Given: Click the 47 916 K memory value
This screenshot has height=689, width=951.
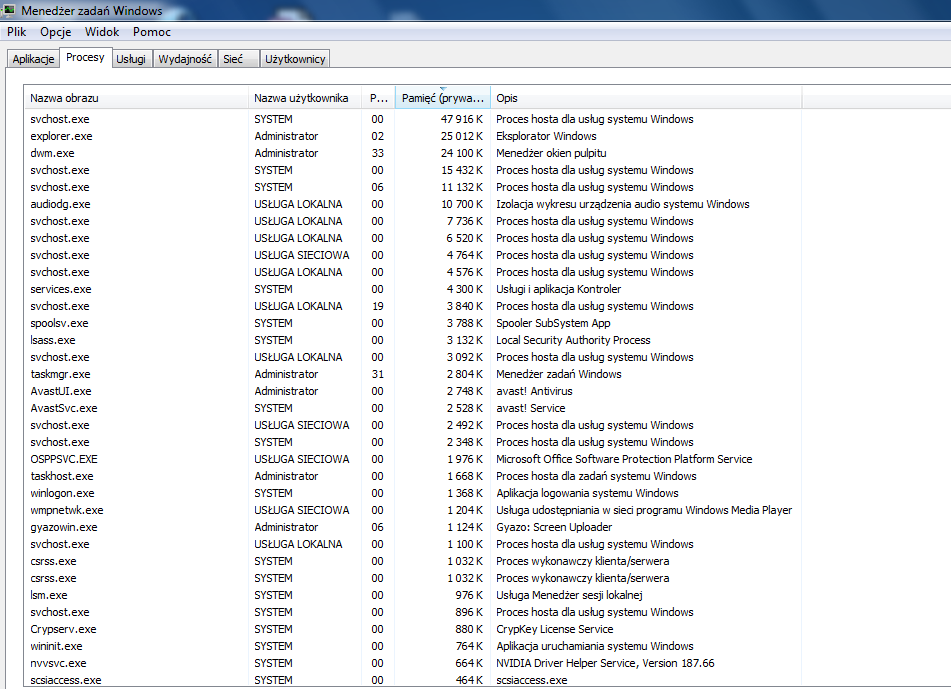Looking at the screenshot, I should click(x=462, y=119).
